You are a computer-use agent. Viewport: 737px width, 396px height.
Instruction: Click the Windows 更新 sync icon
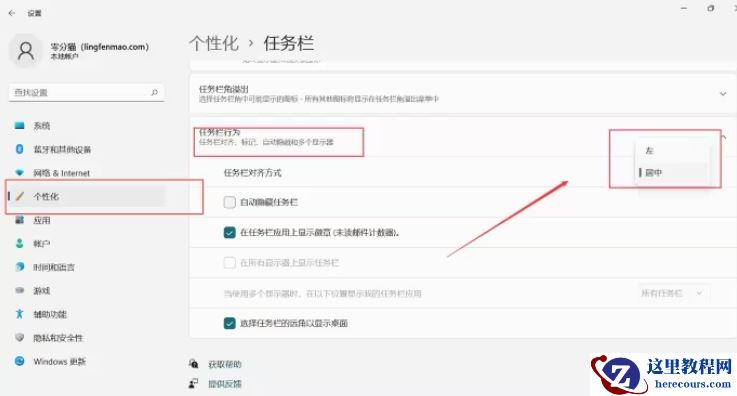[19, 361]
